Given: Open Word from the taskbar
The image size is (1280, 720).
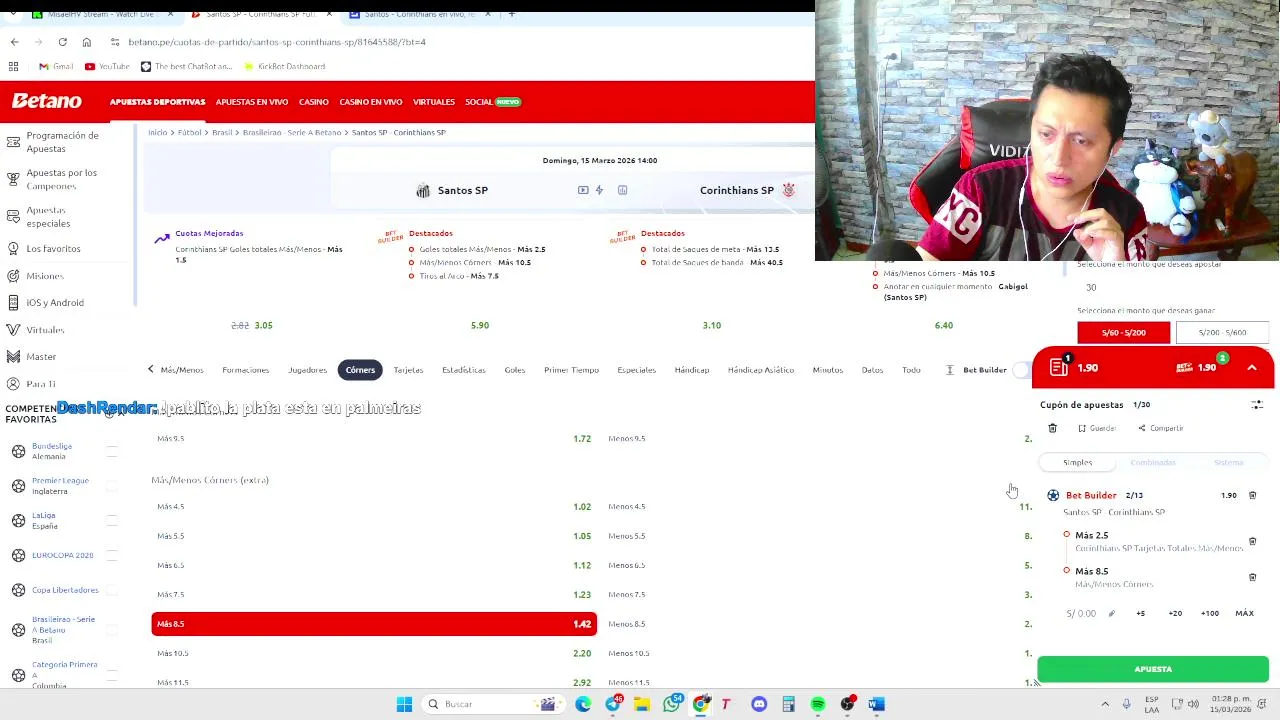Looking at the screenshot, I should pyautogui.click(x=876, y=704).
